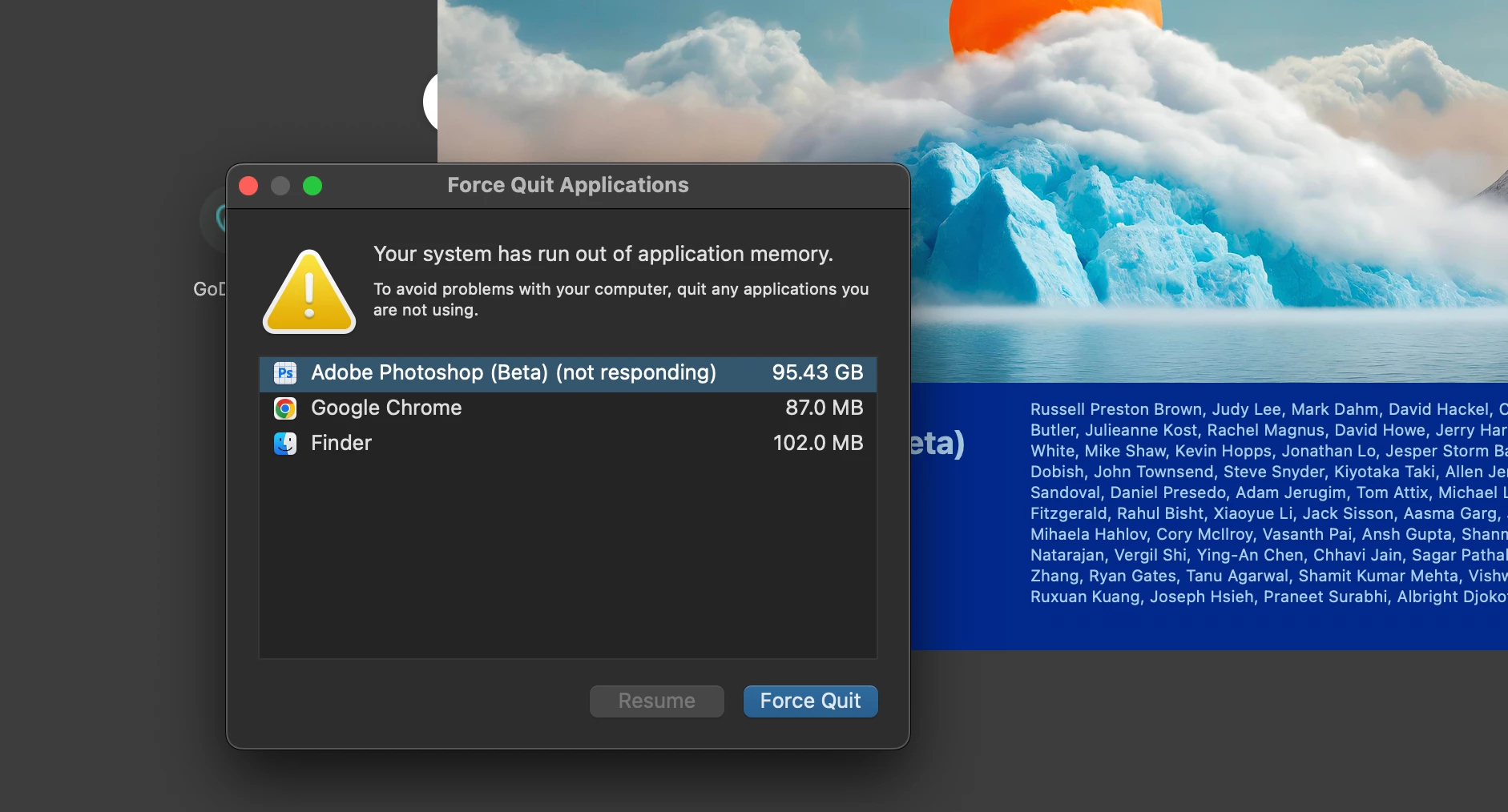Click Russell Preston Brown in splash credits
This screenshot has width=1508, height=812.
(x=1116, y=409)
